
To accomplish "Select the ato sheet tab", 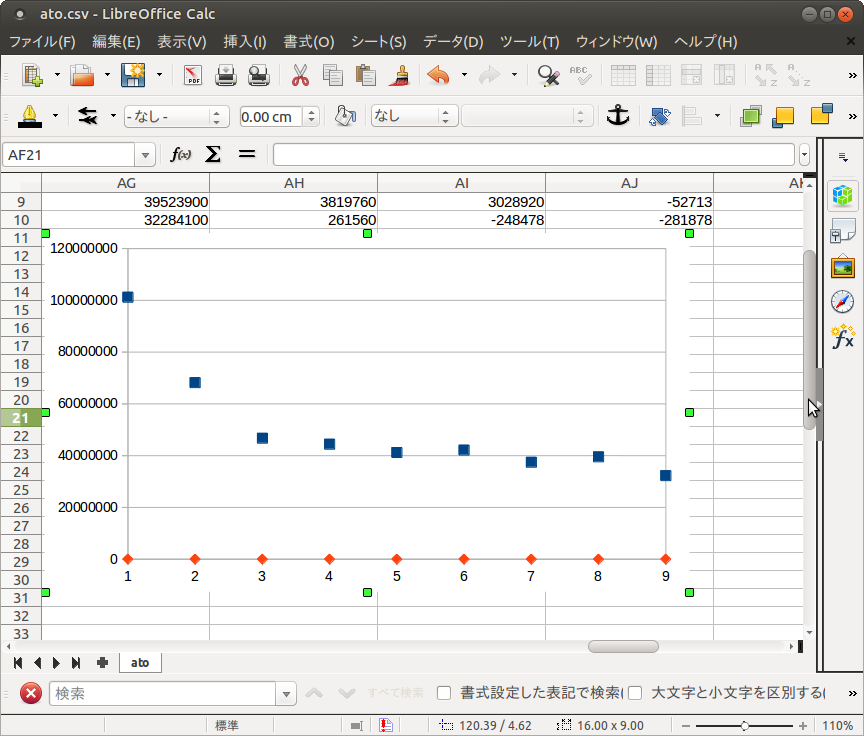I will 140,662.
